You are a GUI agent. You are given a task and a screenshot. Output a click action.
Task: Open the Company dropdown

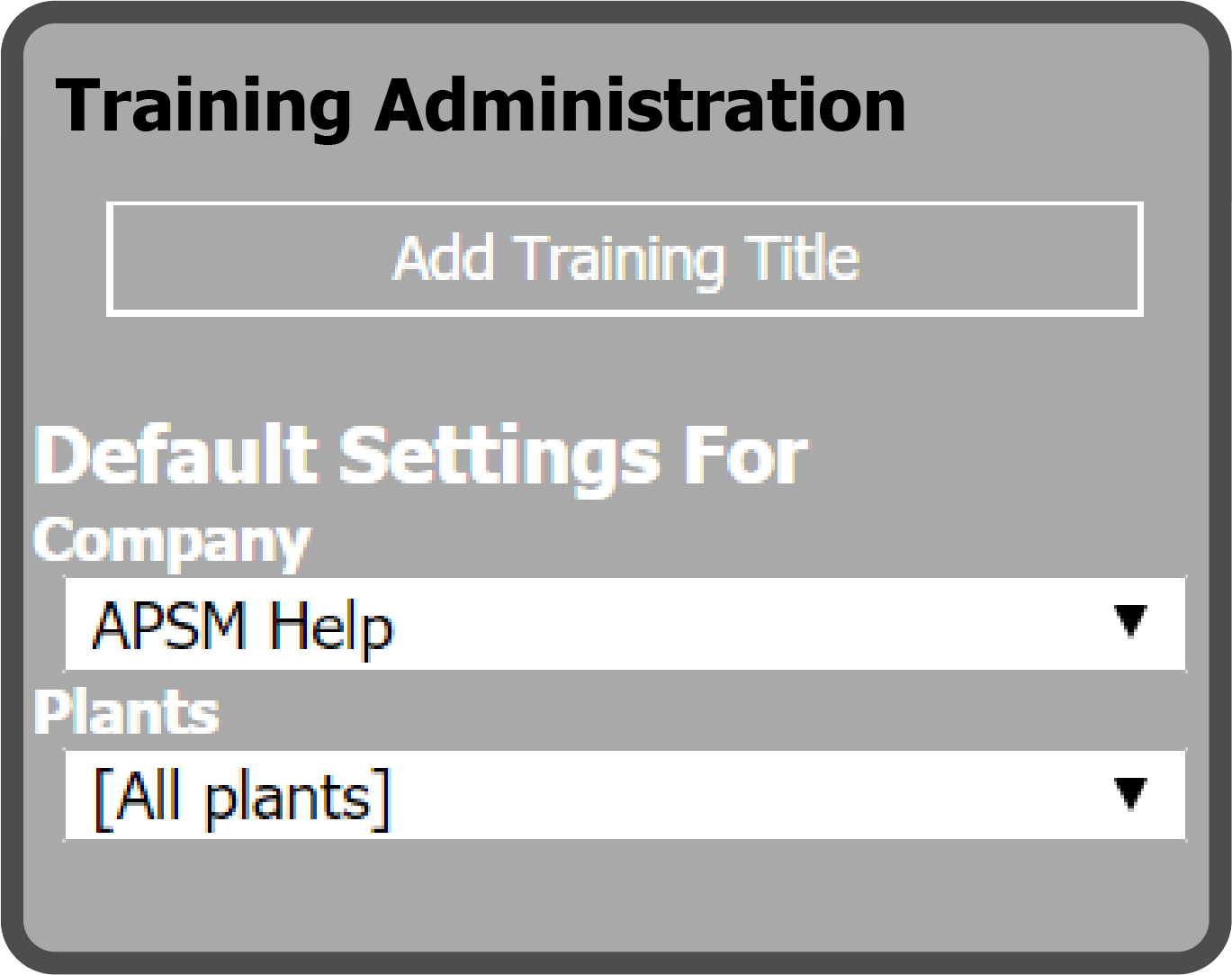(625, 624)
